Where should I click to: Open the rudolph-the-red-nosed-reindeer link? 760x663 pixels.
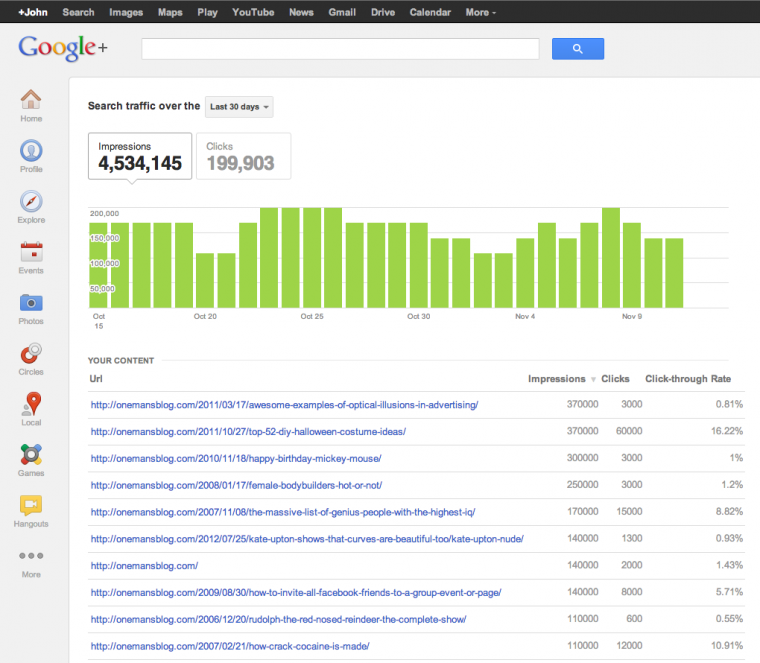[x=279, y=619]
